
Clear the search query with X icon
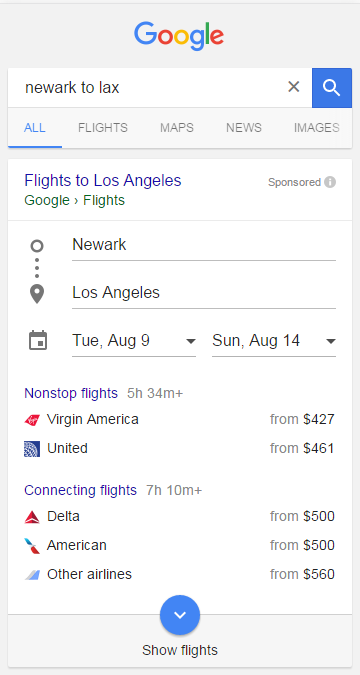click(294, 87)
